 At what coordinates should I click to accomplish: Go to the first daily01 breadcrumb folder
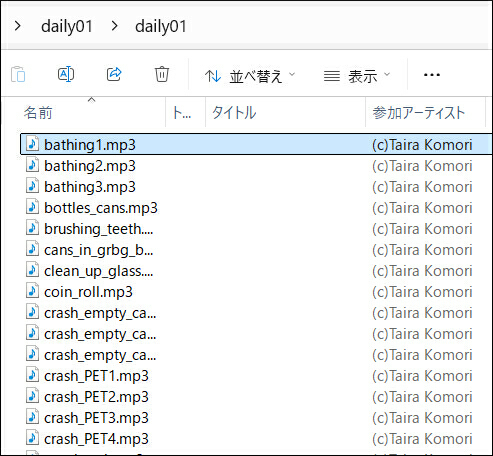(67, 26)
